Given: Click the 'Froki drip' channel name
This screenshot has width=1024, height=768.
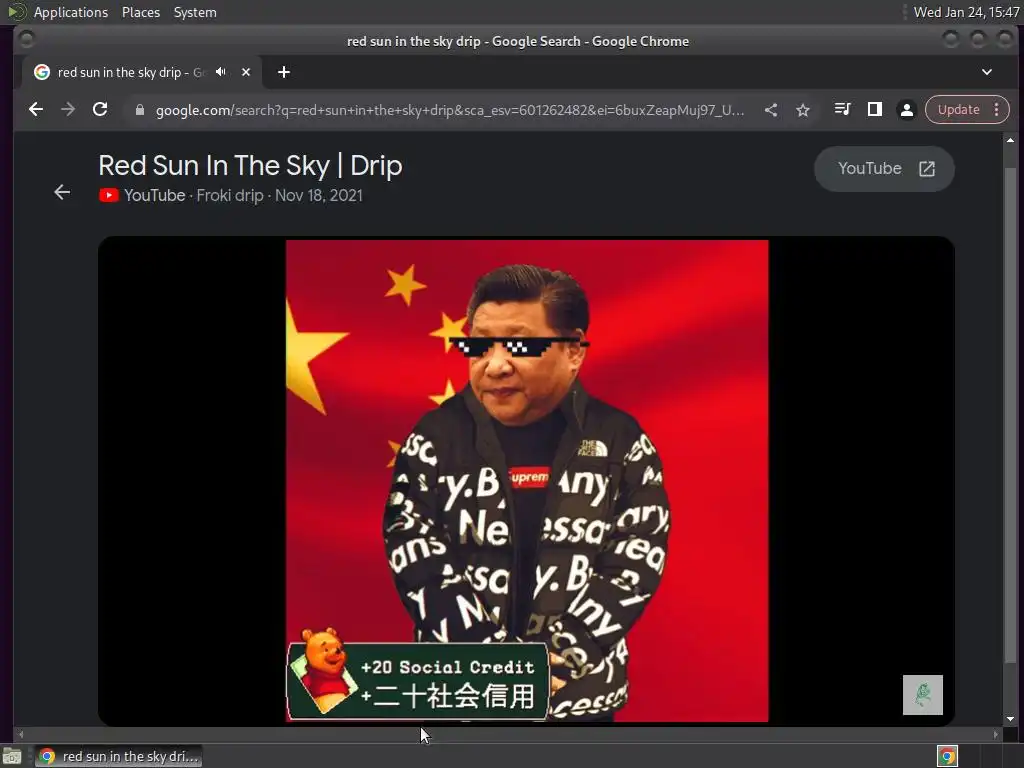Looking at the screenshot, I should pos(230,195).
